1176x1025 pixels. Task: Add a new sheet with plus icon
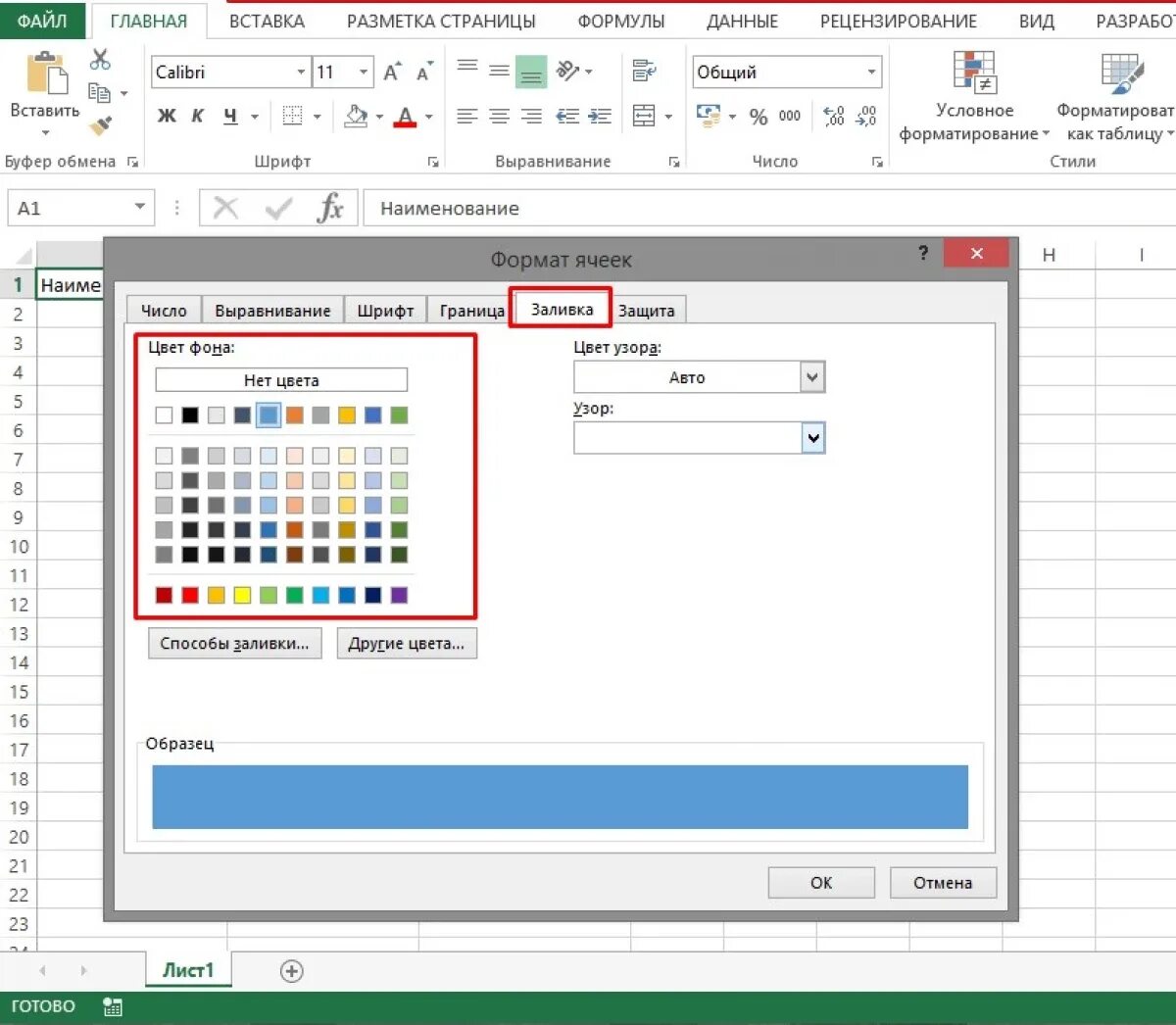(x=292, y=971)
